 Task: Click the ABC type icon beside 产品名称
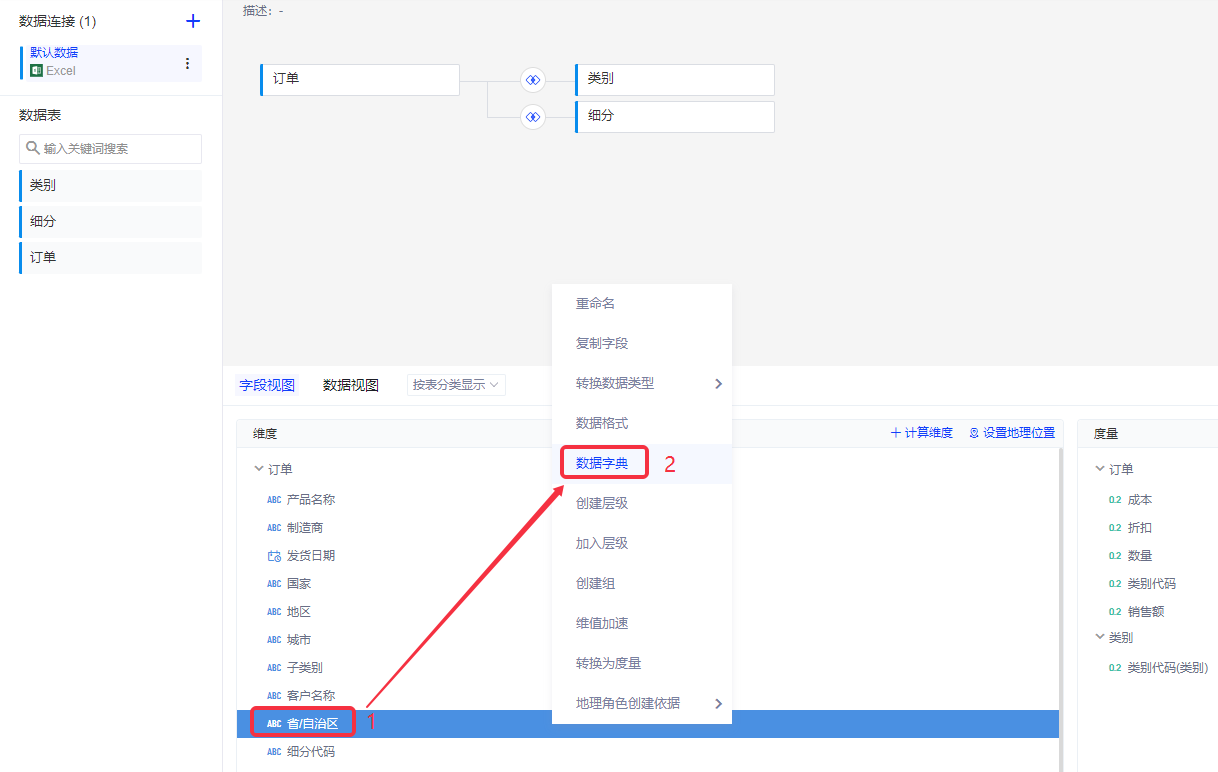[274, 500]
